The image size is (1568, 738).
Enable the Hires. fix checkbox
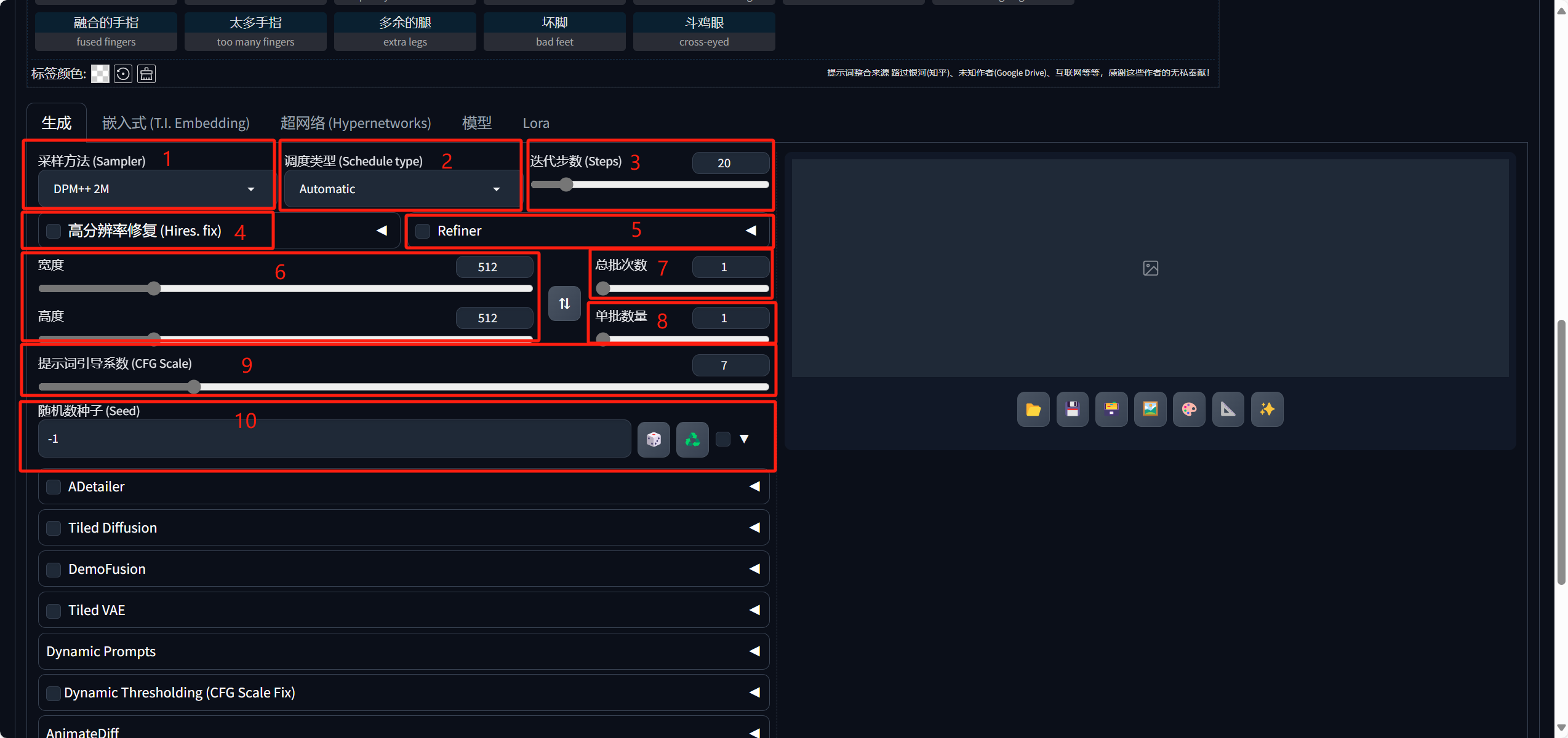point(54,231)
